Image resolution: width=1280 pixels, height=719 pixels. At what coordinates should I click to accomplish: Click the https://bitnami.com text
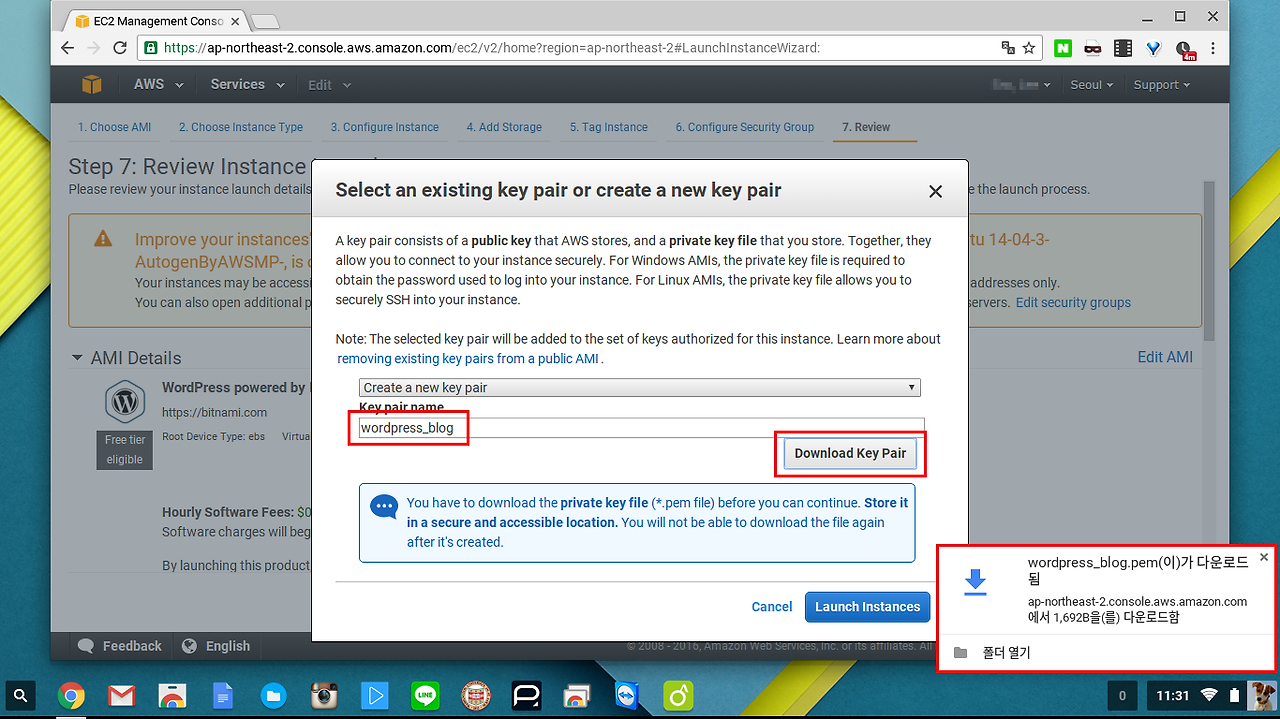[x=214, y=412]
